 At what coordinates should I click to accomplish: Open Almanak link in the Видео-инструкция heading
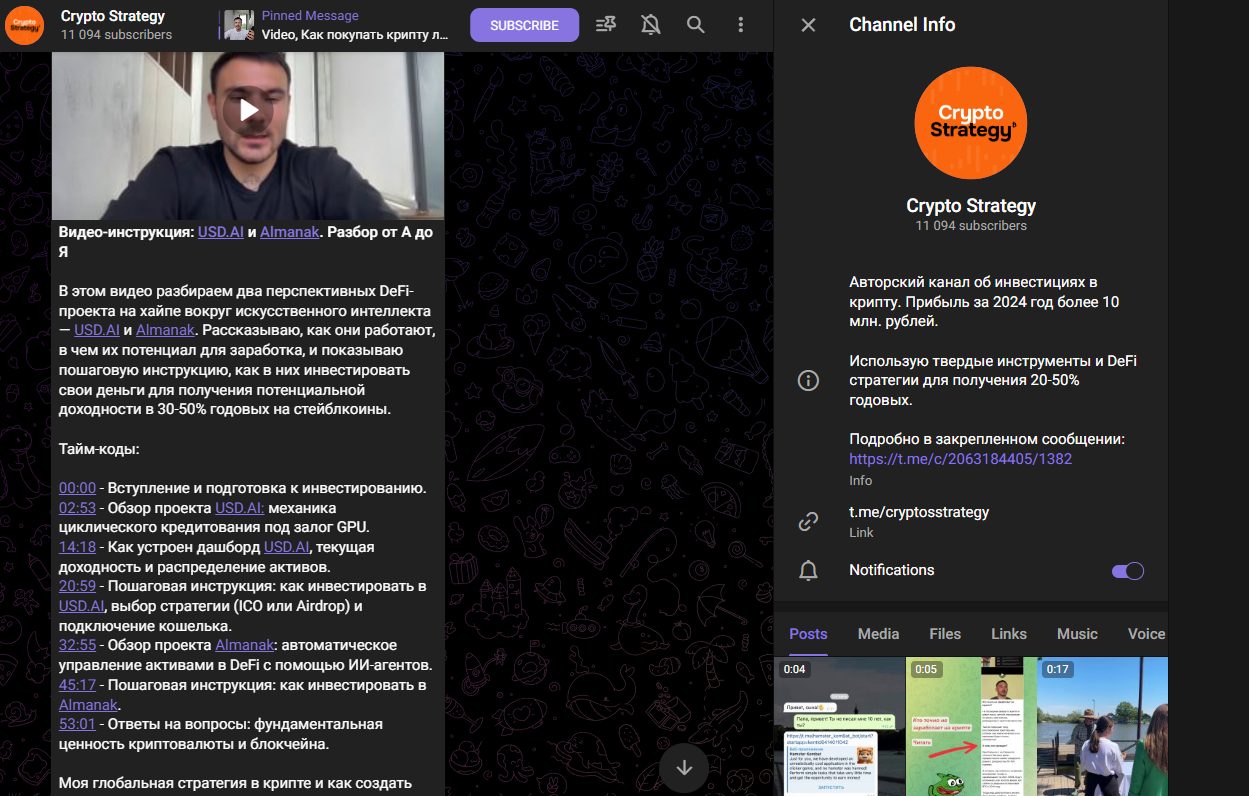coord(290,232)
